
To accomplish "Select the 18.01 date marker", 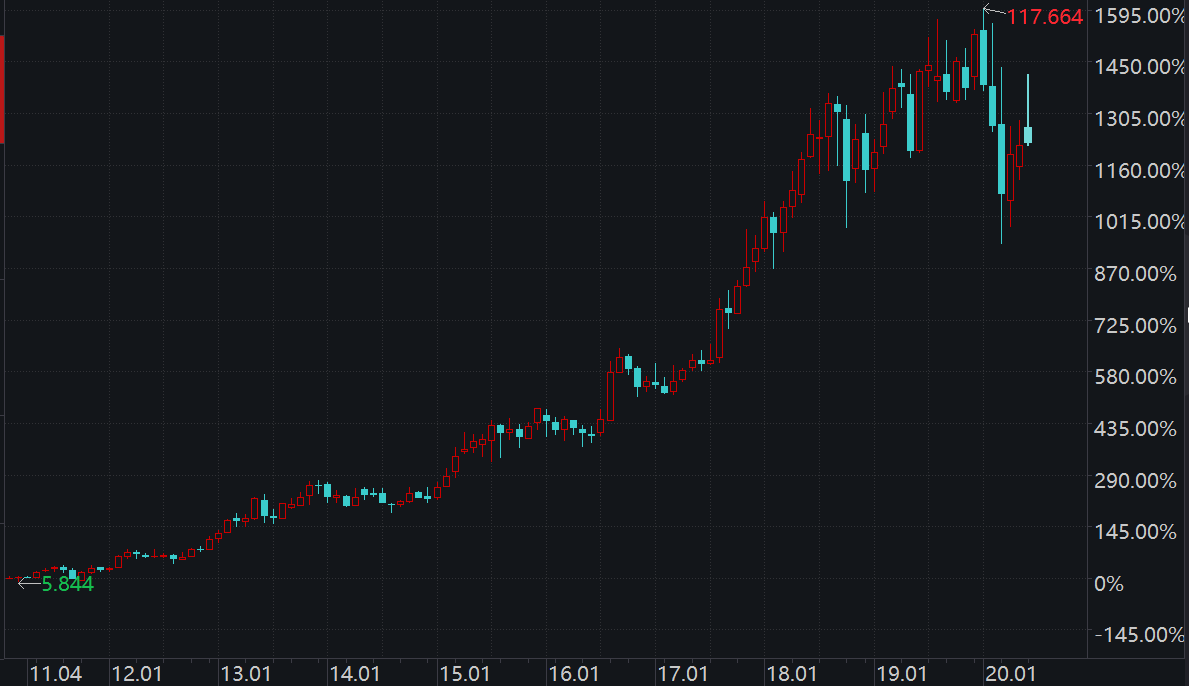I will tap(793, 673).
